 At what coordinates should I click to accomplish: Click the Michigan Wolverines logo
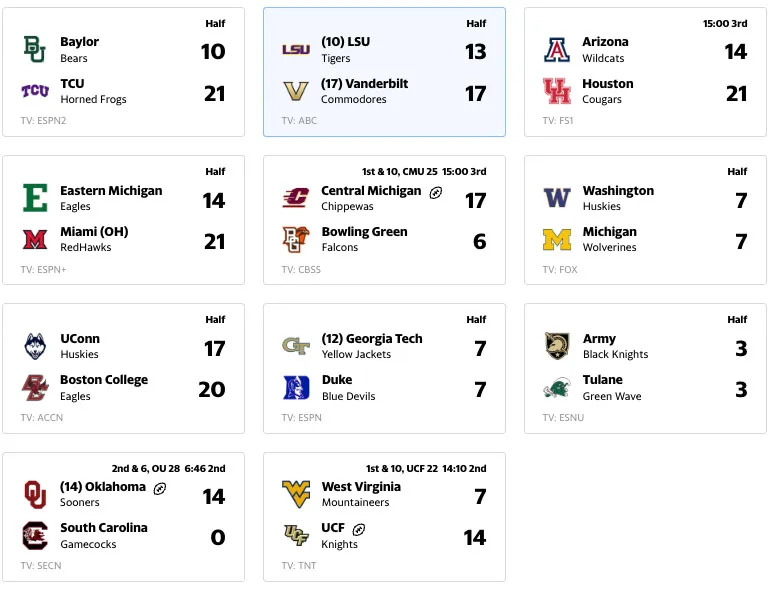pyautogui.click(x=557, y=239)
